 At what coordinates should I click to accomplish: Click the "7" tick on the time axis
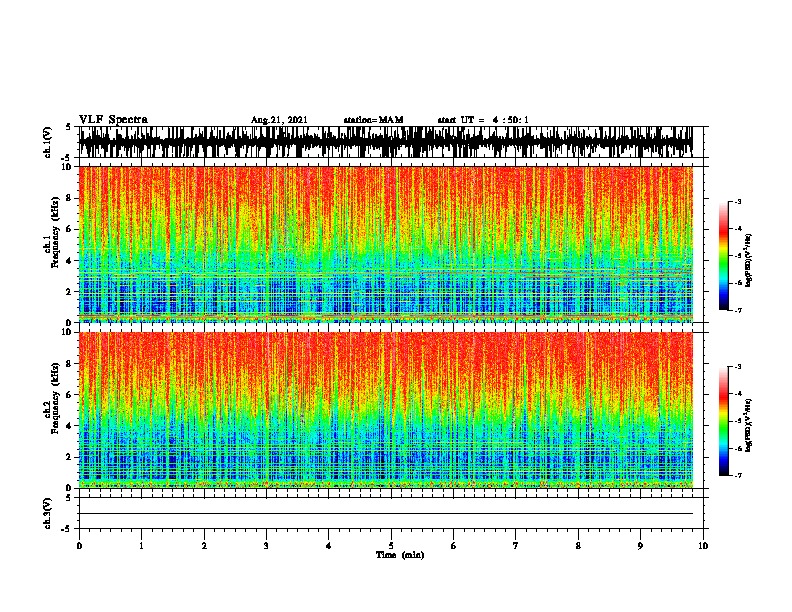coord(516,546)
